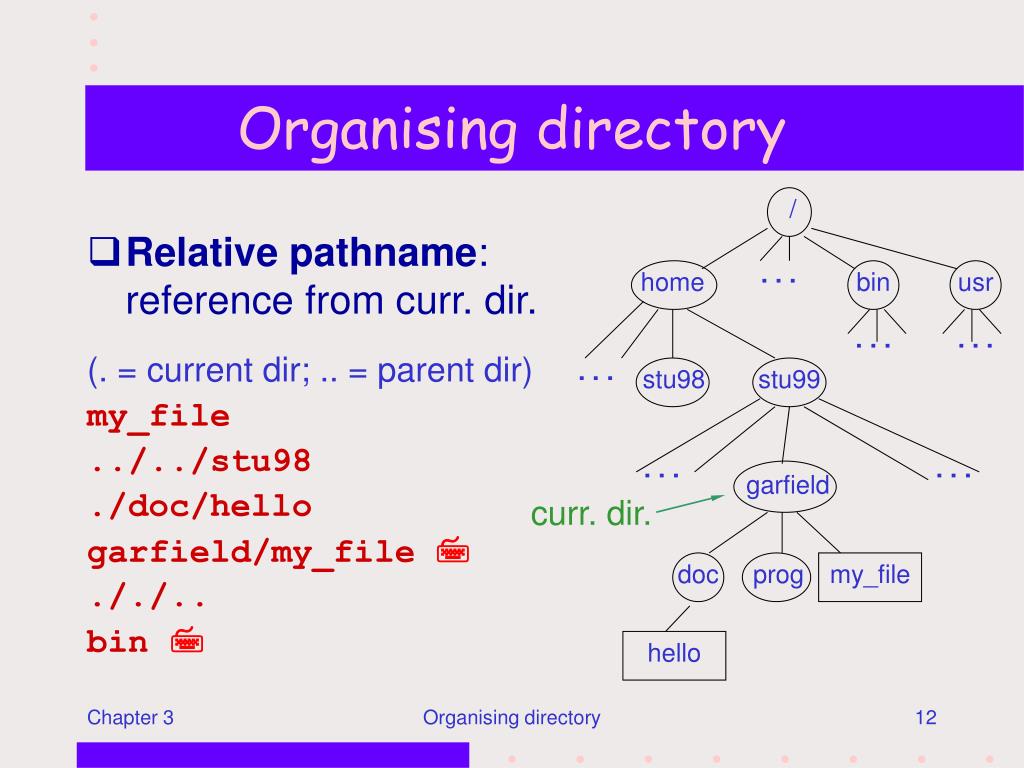This screenshot has height=768, width=1024.
Task: Click the "Organising directory" slide title
Action: click(x=511, y=131)
